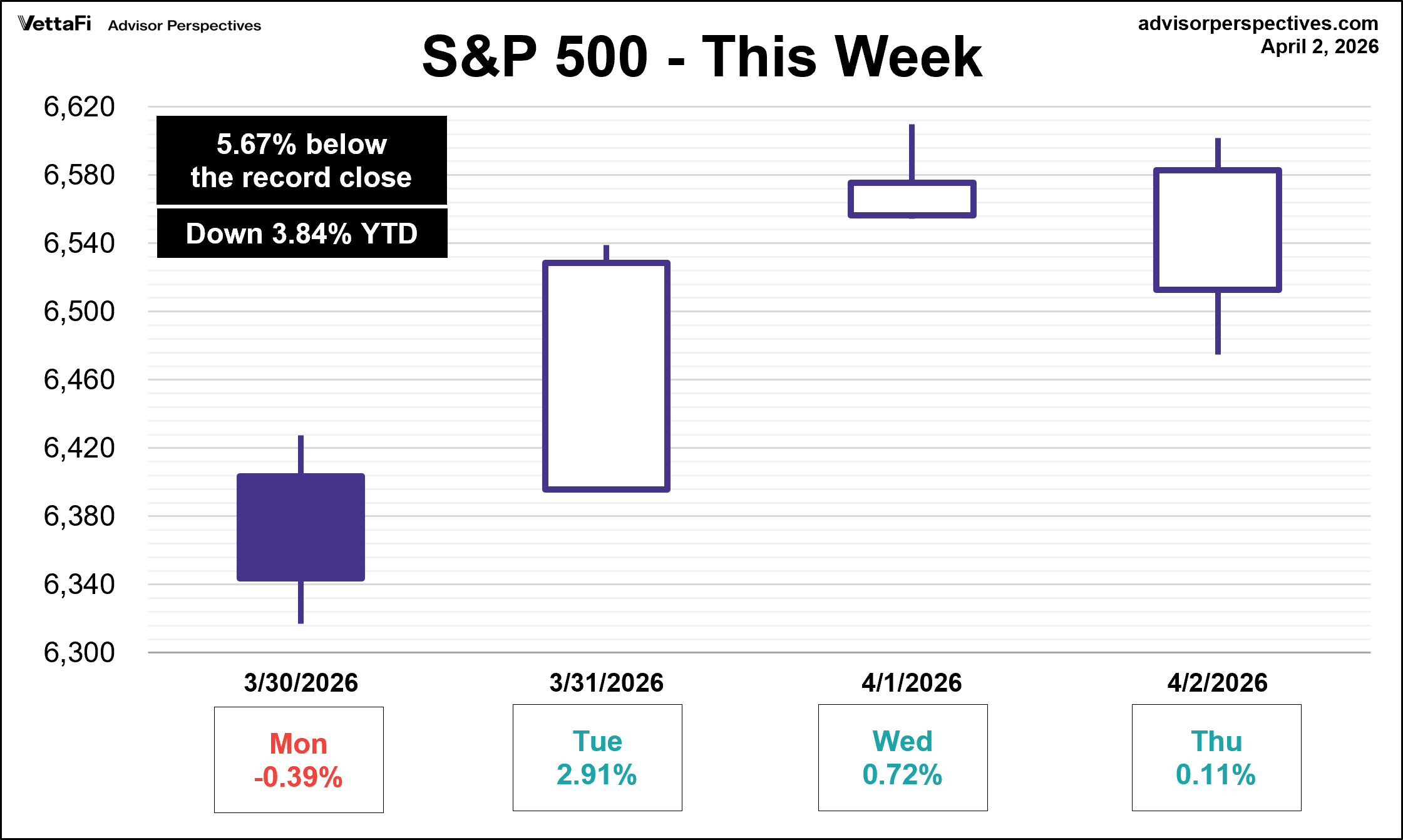Select the 3/31/2026 date label
The width and height of the screenshot is (1403, 840).
tap(606, 682)
